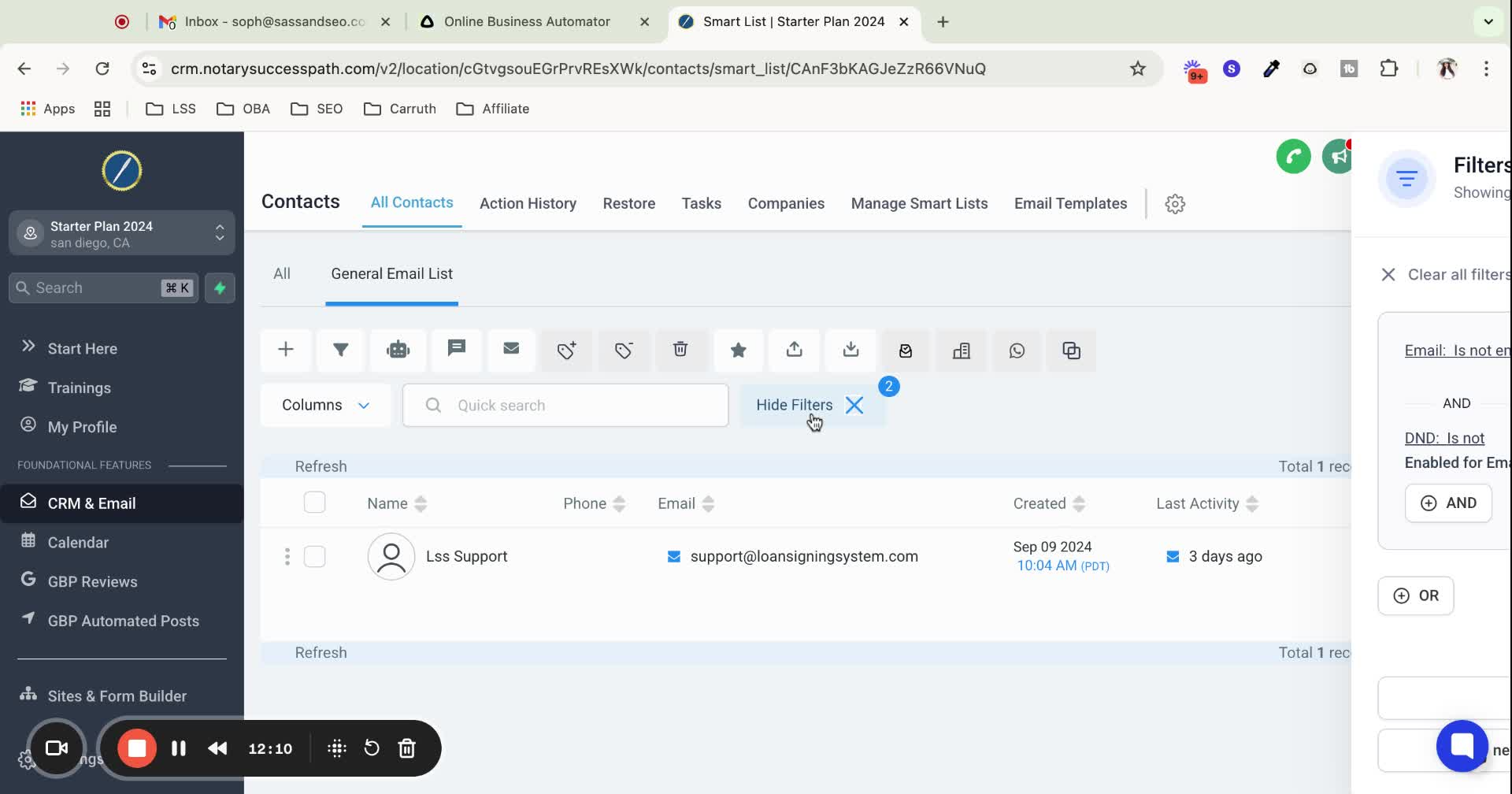Click the Add Tag icon with plus
This screenshot has height=794, width=1512.
[566, 350]
